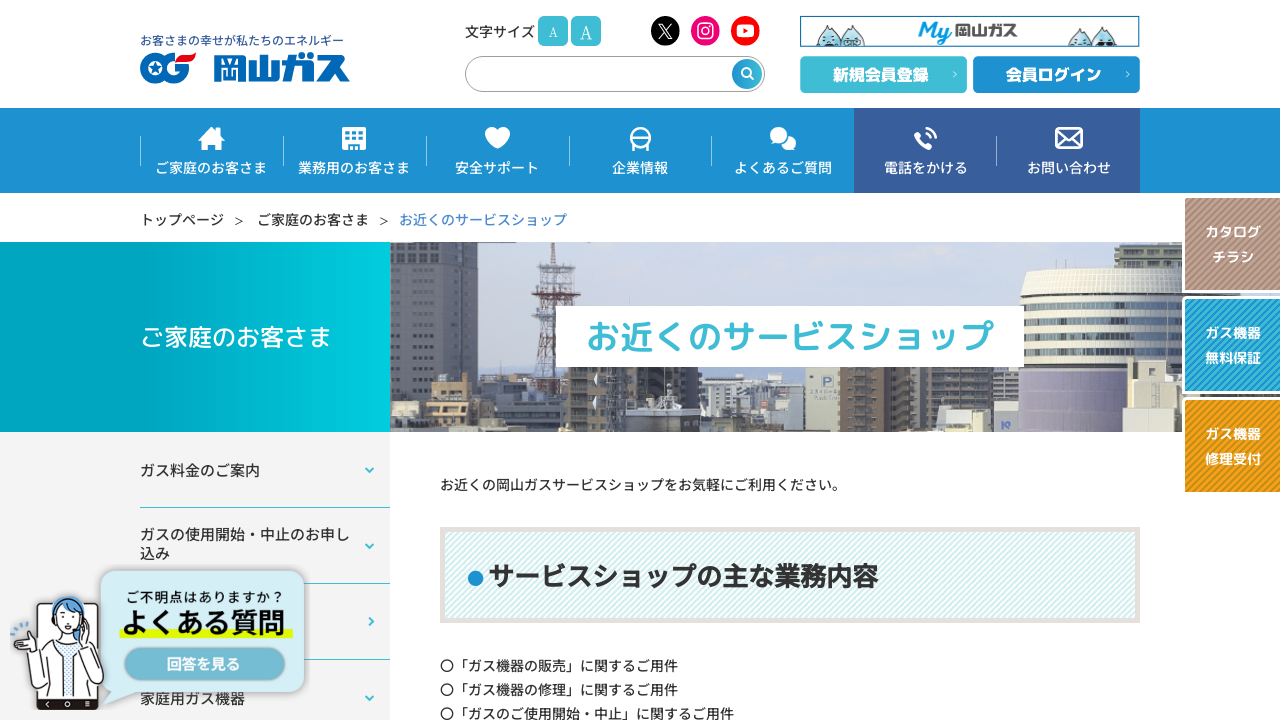Click the search magnifier button

coord(746,74)
